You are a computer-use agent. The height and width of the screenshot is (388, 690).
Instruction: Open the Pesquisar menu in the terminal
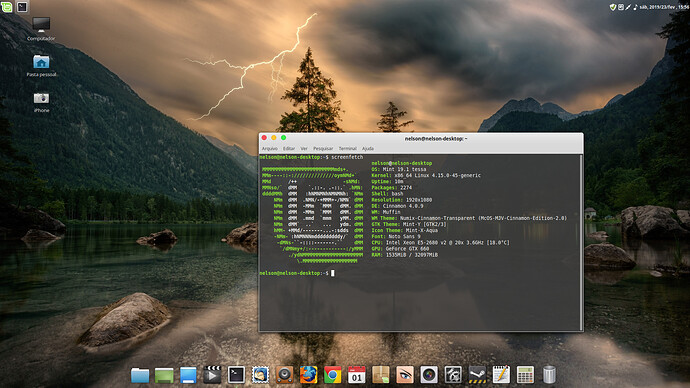[323, 149]
